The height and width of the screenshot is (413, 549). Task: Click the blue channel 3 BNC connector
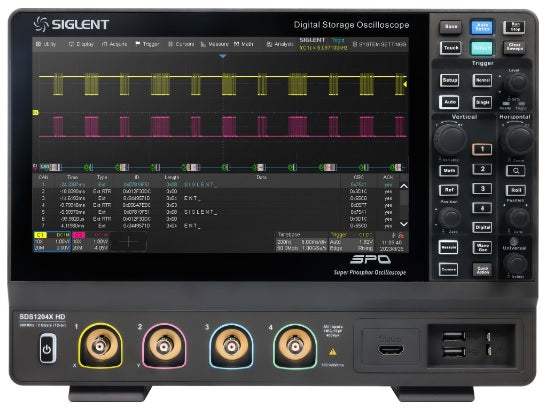[231, 346]
